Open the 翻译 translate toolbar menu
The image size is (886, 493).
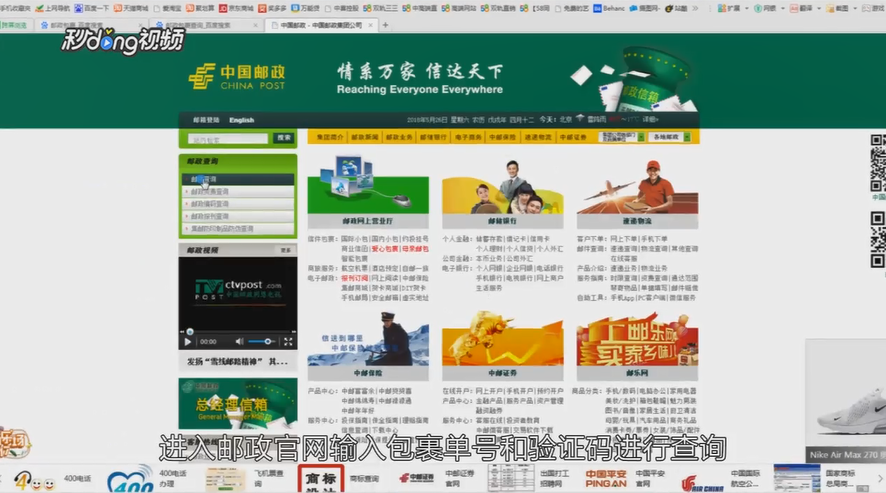(805, 8)
